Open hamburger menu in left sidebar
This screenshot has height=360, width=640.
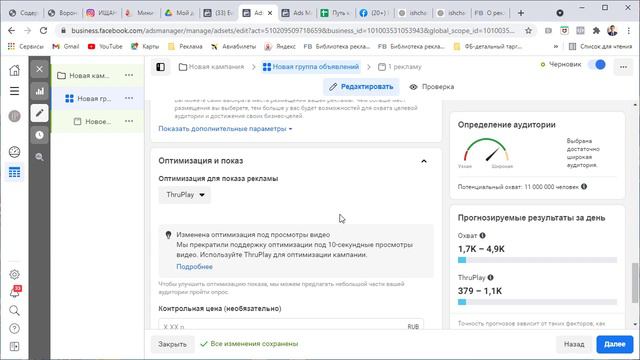tap(14, 91)
